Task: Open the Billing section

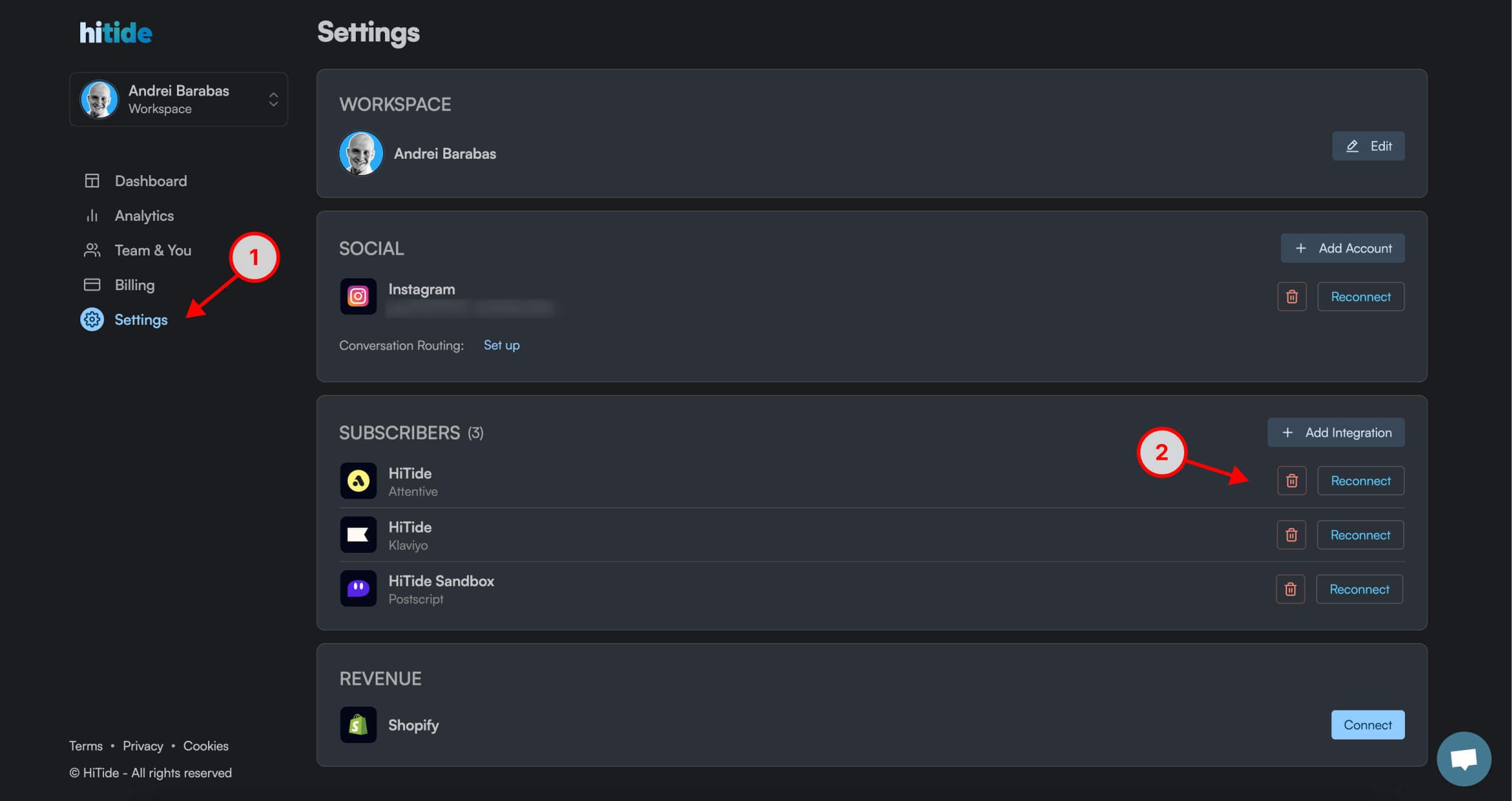Action: click(x=134, y=285)
